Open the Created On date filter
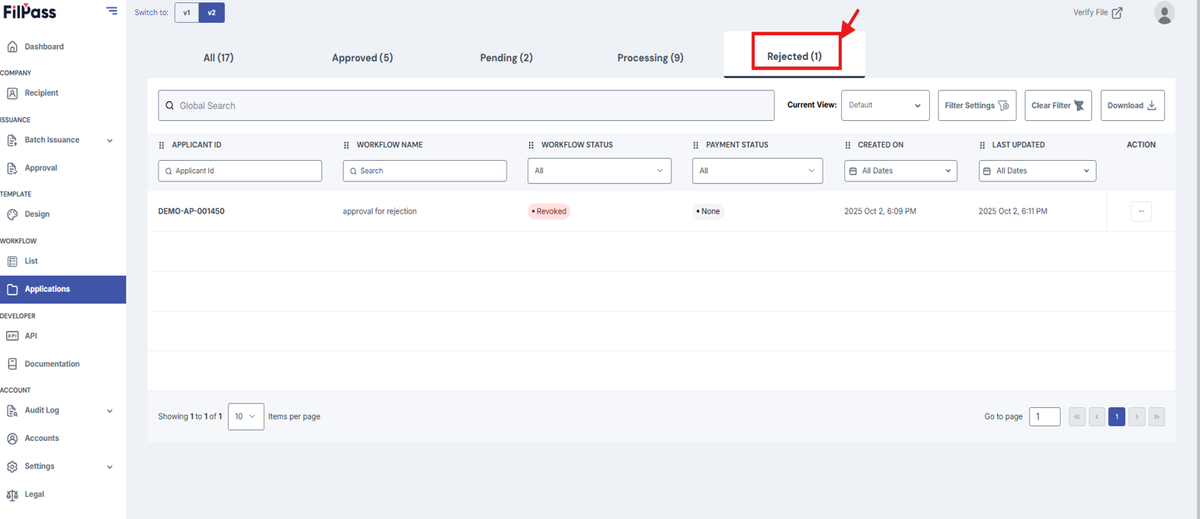 [900, 171]
